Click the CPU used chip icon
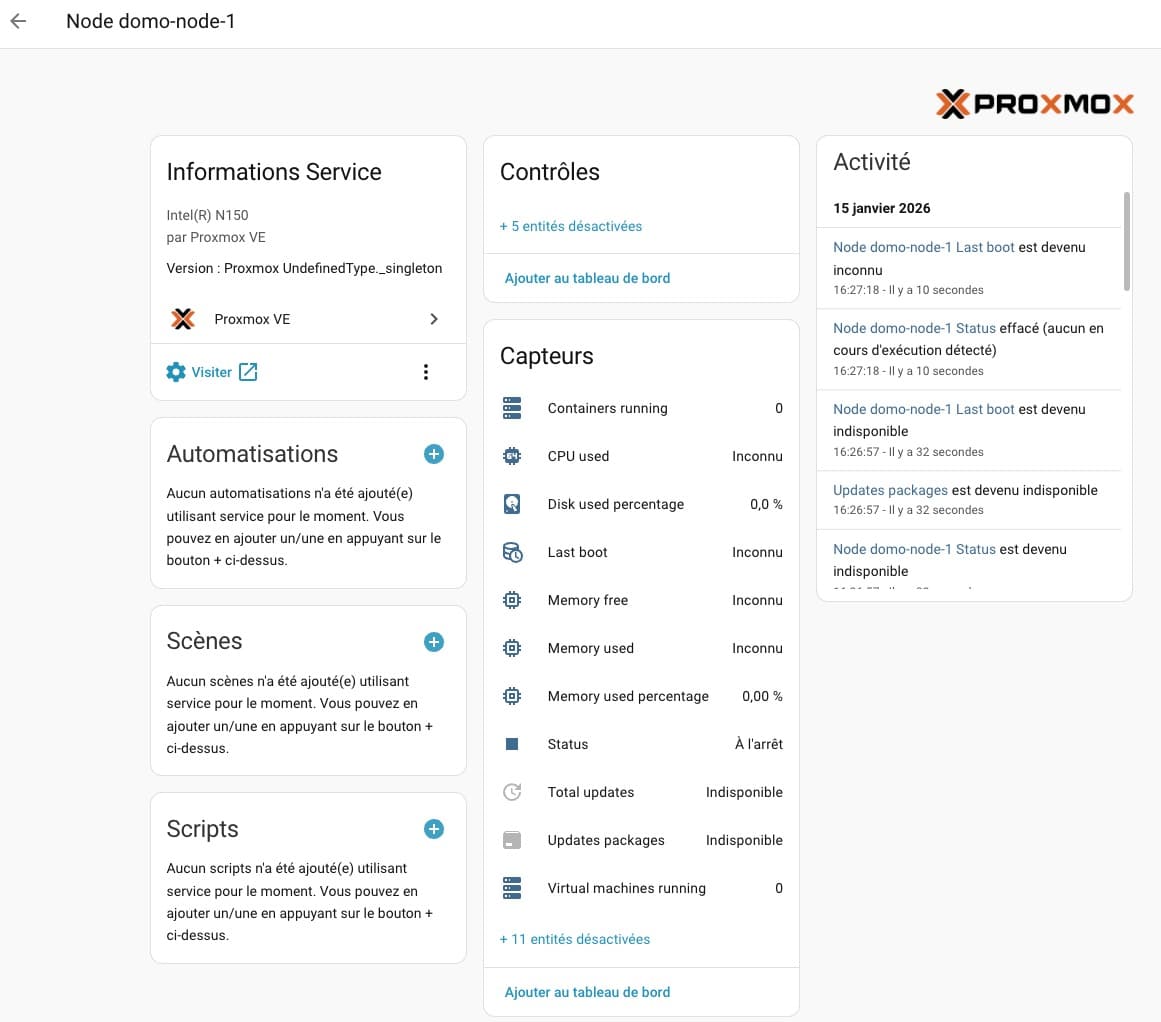1161x1022 pixels. pyautogui.click(x=512, y=456)
